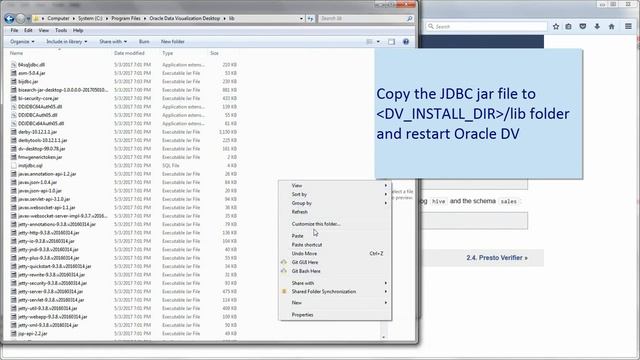
Task: Open the Organize dropdown
Action: coord(22,42)
